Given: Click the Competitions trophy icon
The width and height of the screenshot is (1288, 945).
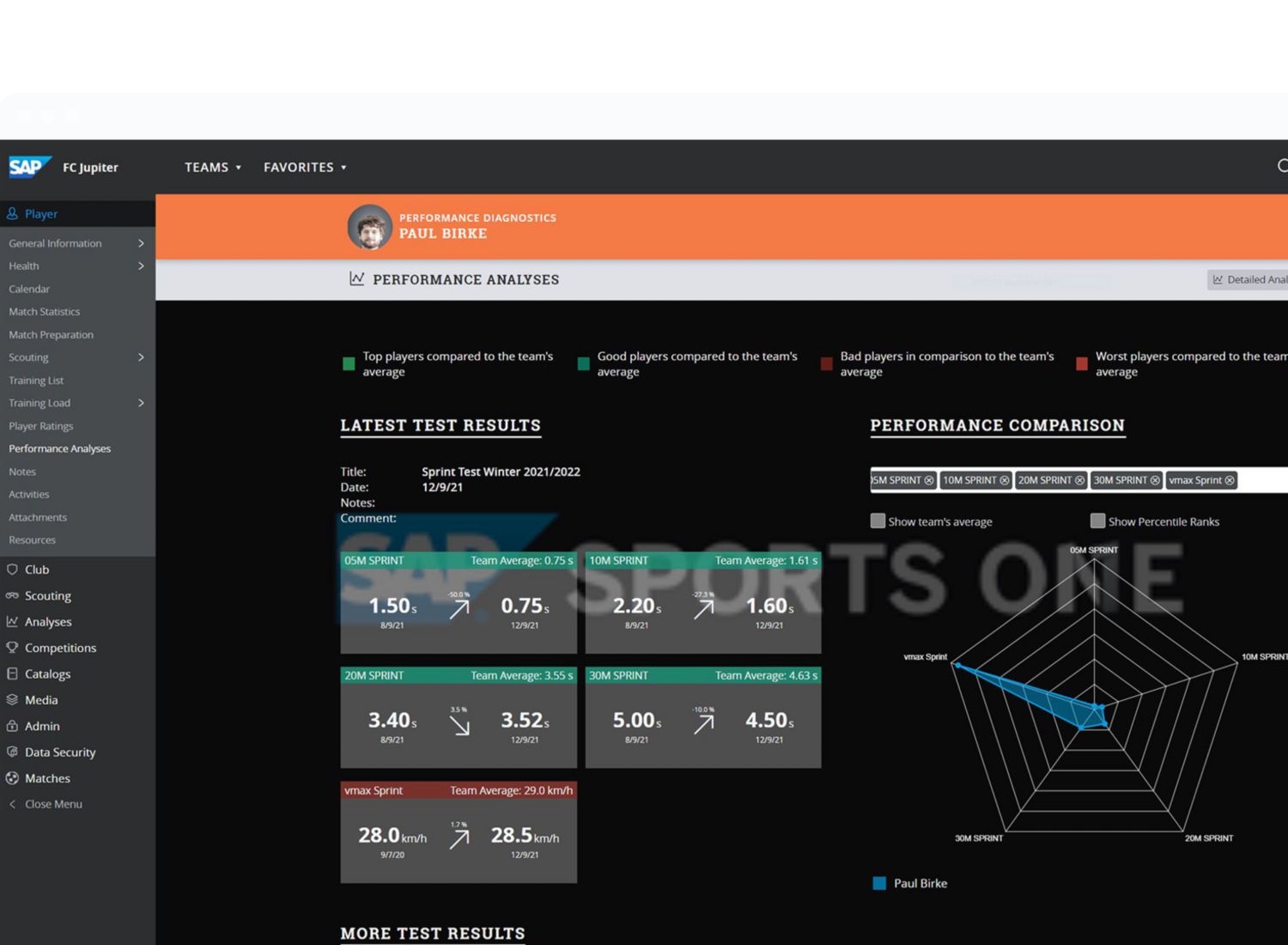Looking at the screenshot, I should pyautogui.click(x=12, y=648).
